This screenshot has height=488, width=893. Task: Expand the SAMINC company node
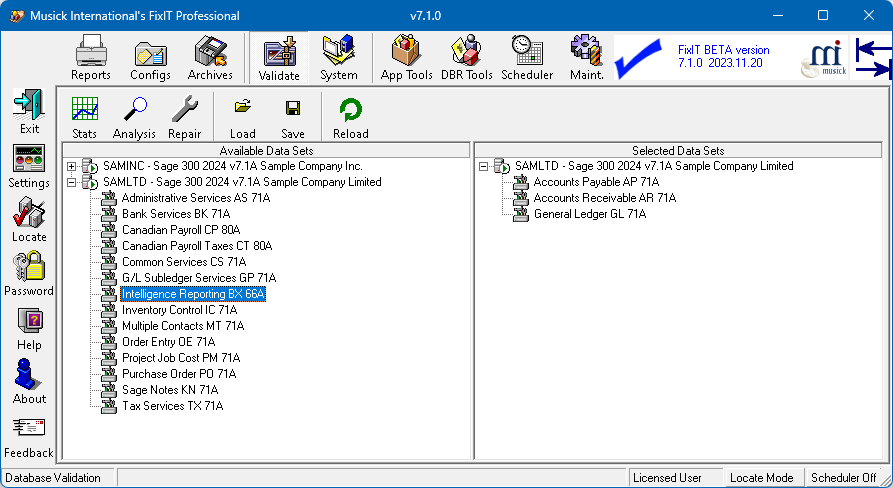pos(71,166)
